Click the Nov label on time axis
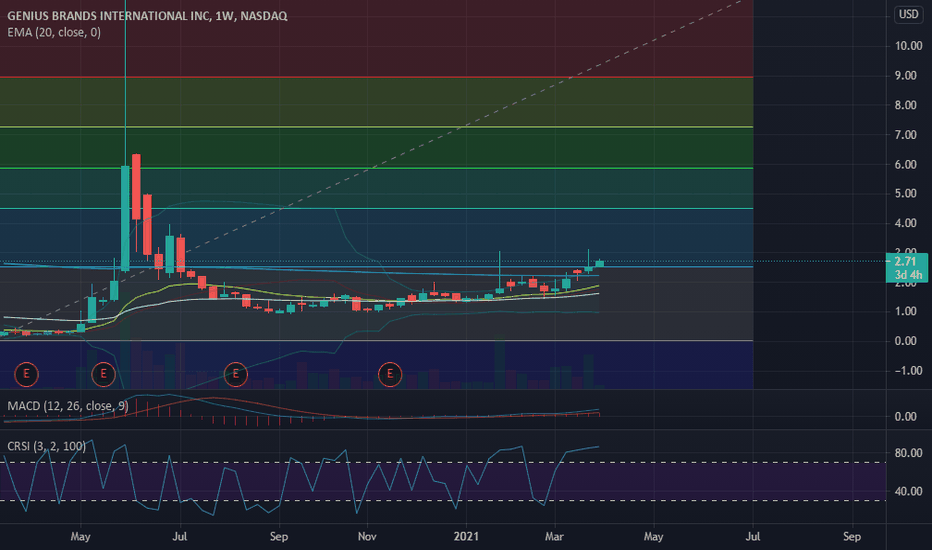 pyautogui.click(x=367, y=536)
